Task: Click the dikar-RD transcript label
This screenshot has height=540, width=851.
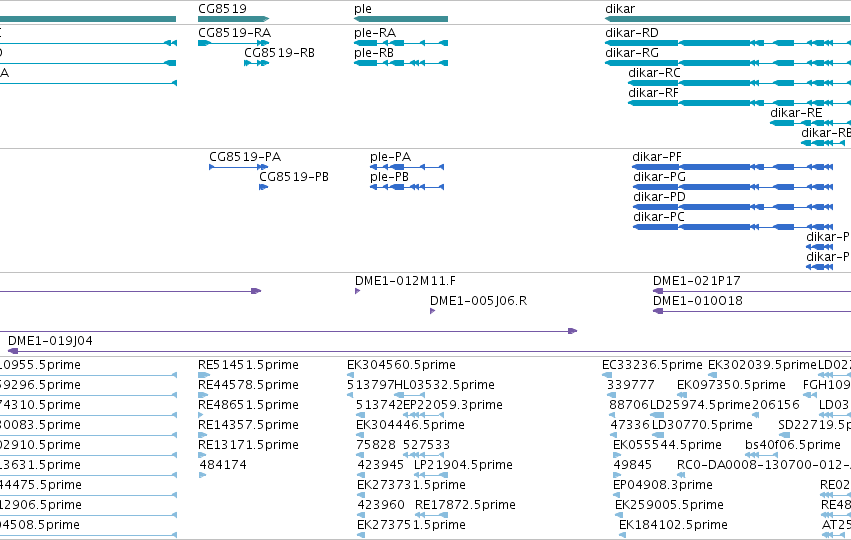Action: pos(632,33)
